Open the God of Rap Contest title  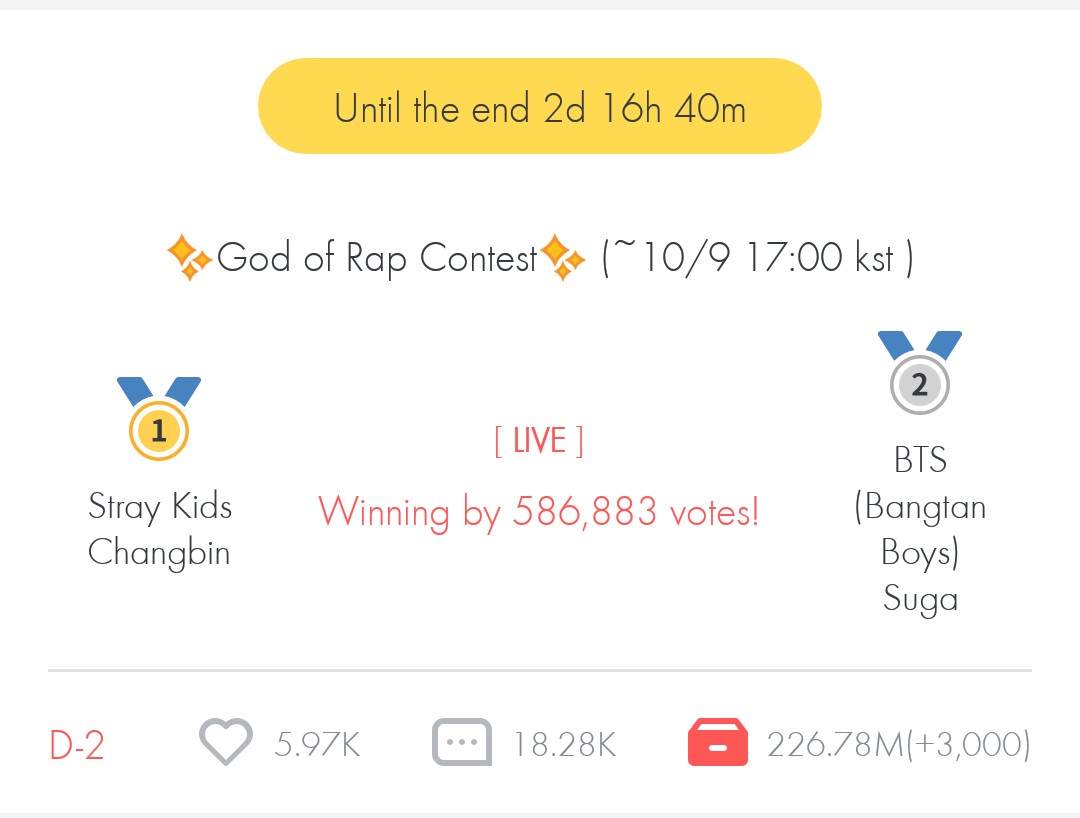tap(377, 259)
